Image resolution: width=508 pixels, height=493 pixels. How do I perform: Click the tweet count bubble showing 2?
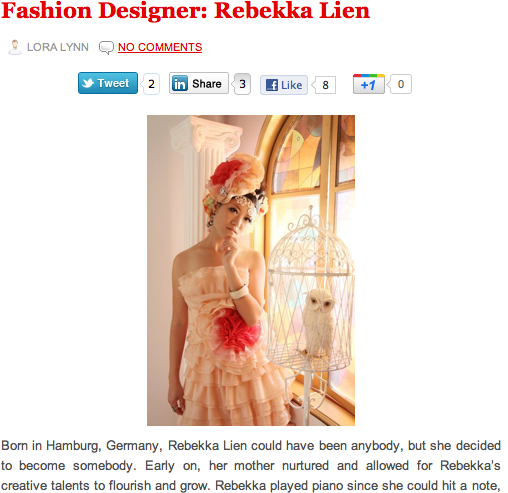(x=151, y=84)
